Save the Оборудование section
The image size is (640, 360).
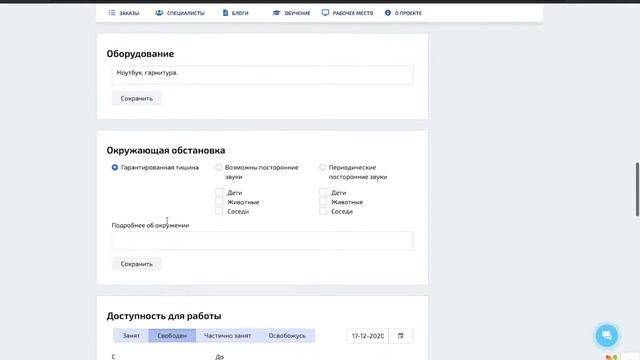pyautogui.click(x=137, y=98)
